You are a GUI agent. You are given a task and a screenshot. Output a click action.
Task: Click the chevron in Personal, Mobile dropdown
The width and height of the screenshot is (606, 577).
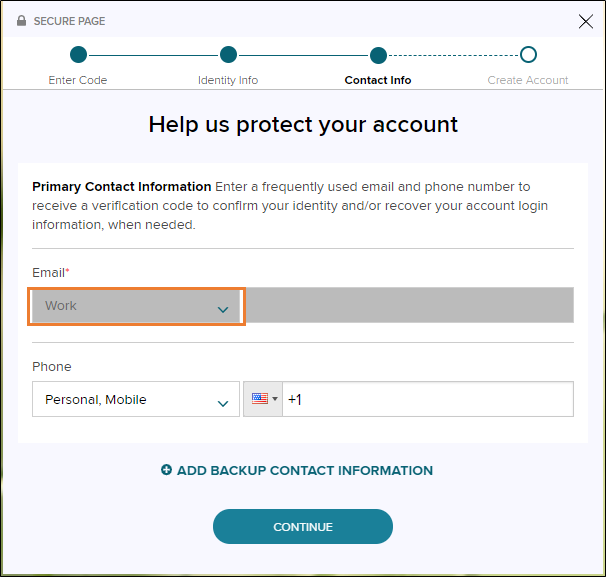pyautogui.click(x=223, y=403)
